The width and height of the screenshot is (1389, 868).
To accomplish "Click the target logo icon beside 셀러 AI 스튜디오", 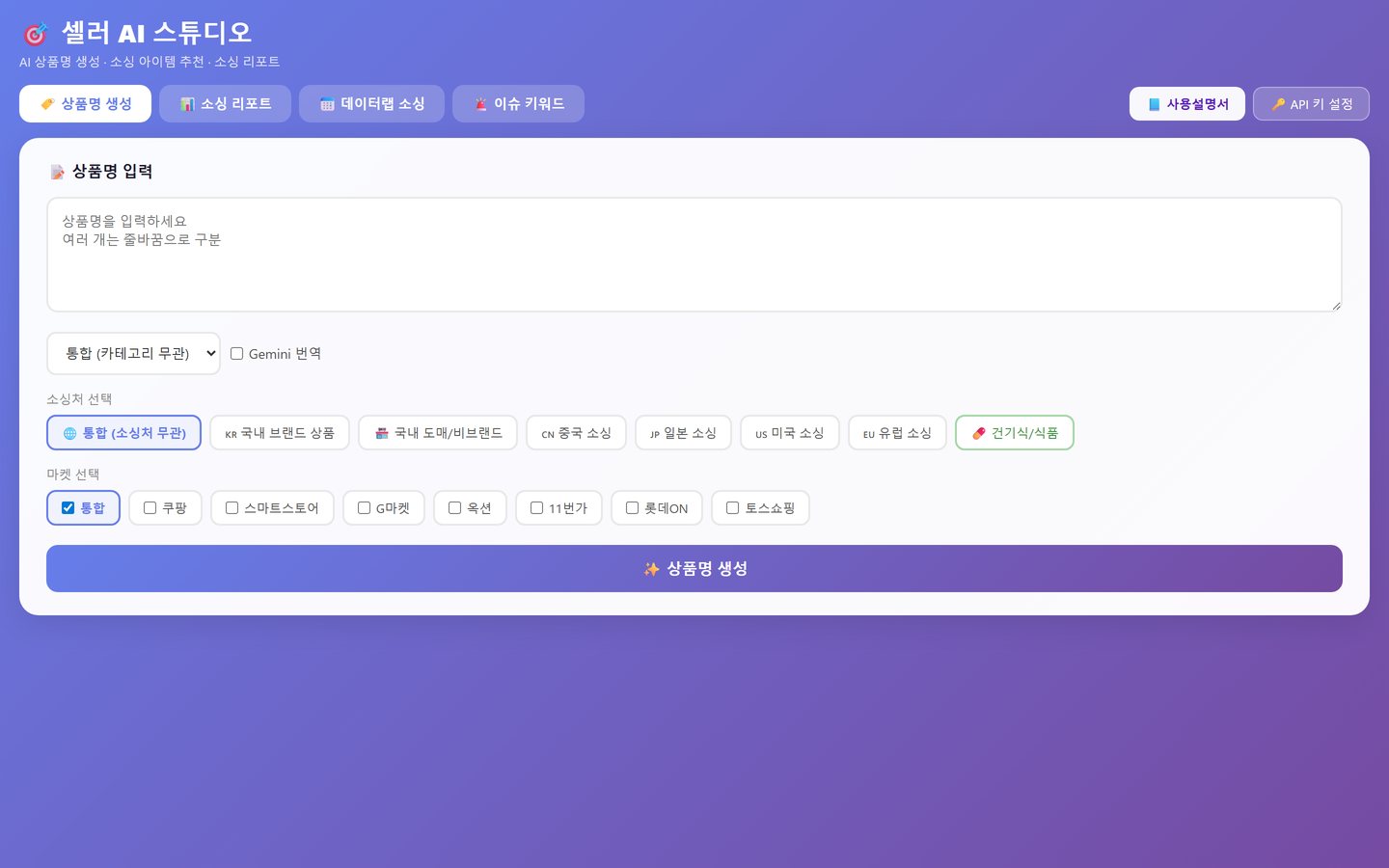I will click(x=35, y=34).
